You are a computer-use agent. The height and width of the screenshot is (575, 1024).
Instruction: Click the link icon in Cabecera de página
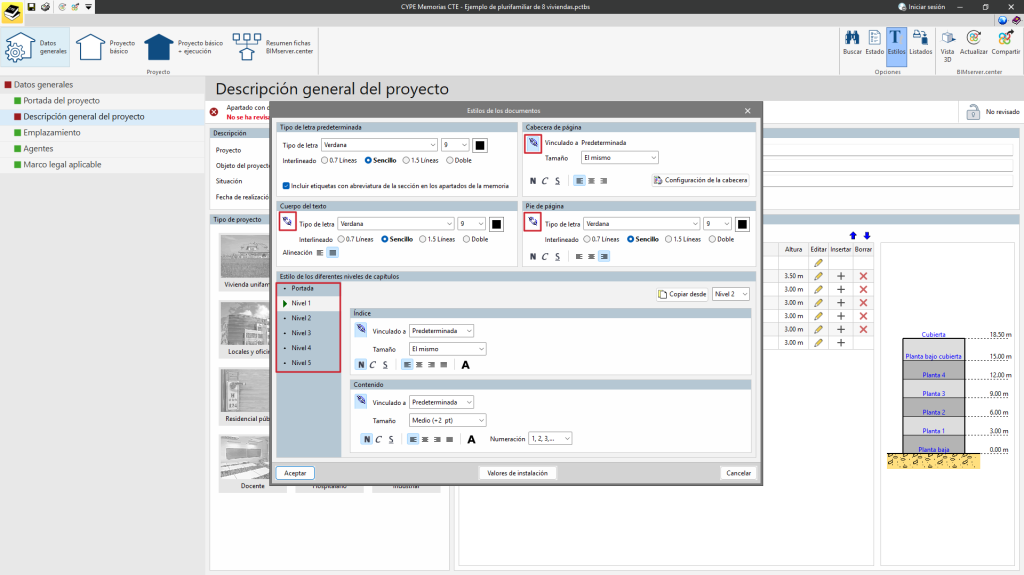click(533, 143)
